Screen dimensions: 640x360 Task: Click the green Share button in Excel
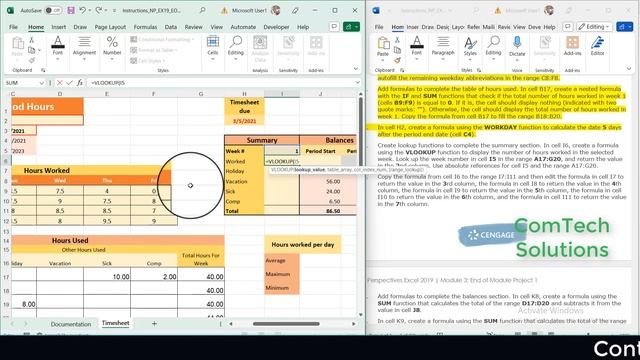(351, 27)
